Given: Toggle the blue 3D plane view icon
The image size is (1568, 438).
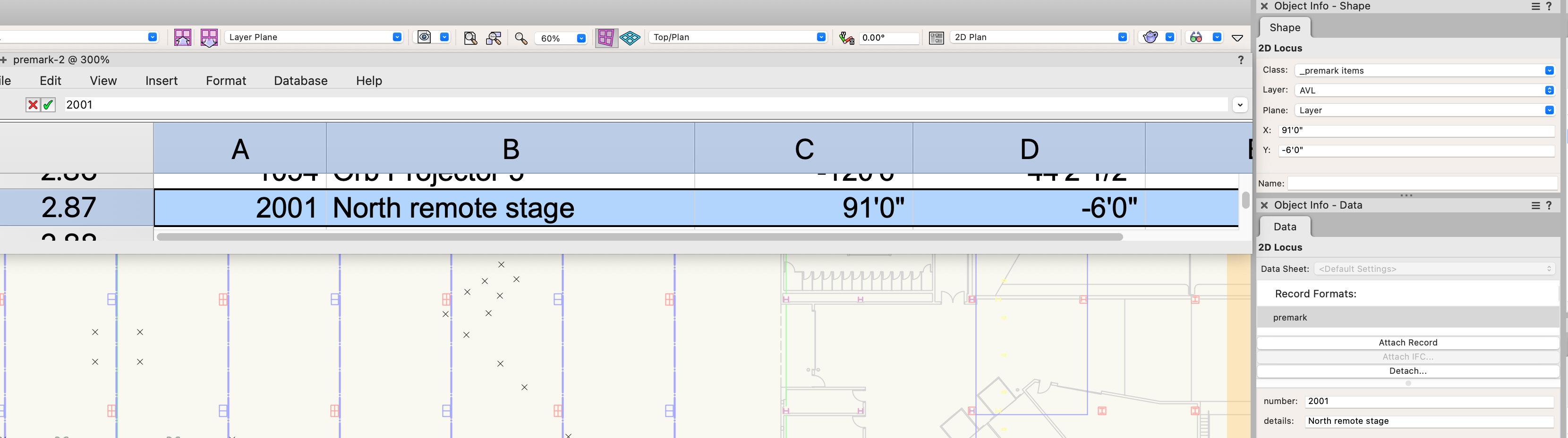Looking at the screenshot, I should [x=630, y=38].
